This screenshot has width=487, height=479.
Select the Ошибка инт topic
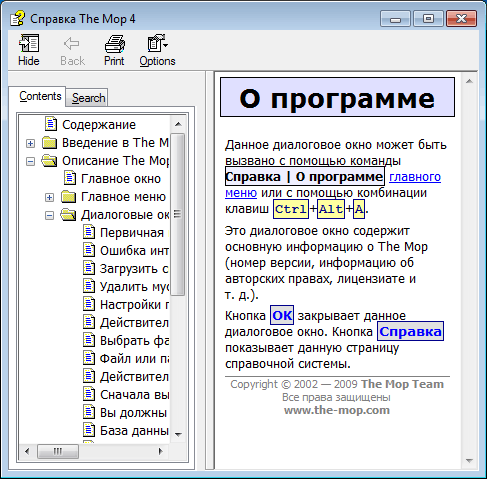[134, 251]
